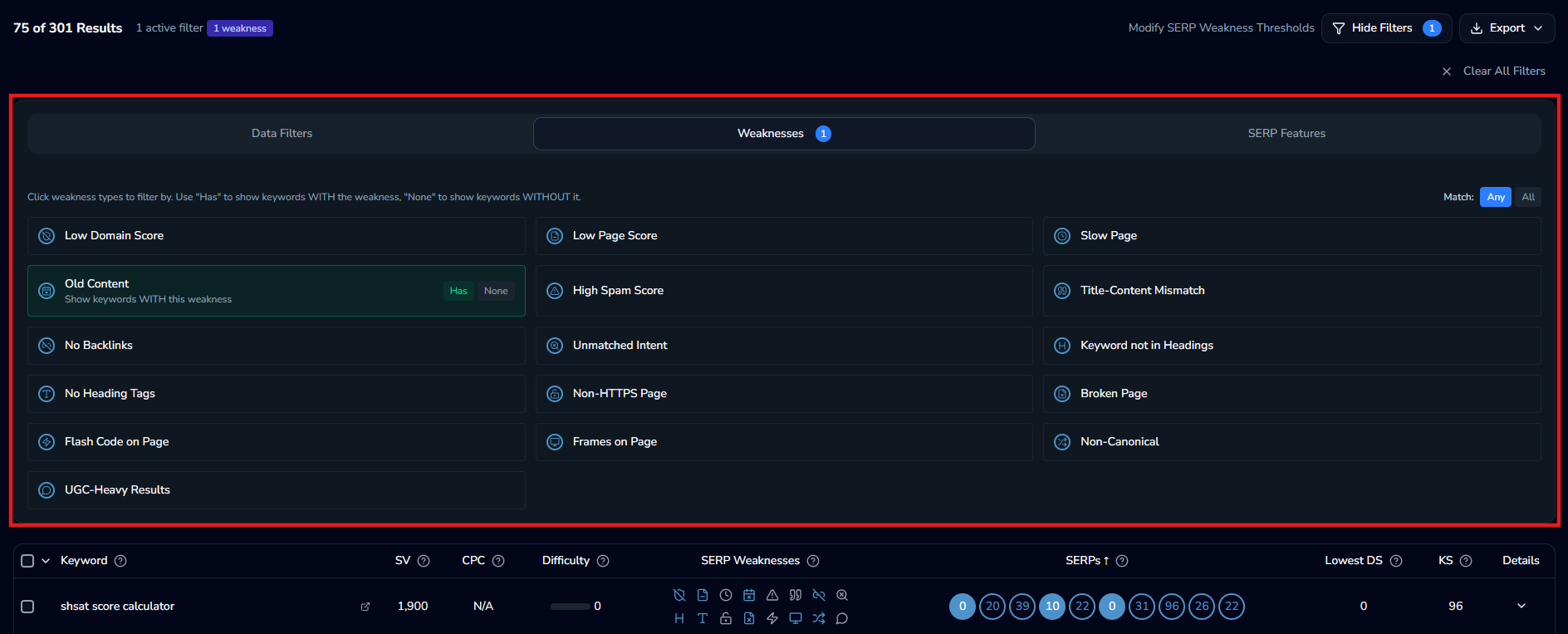Click the Keyword not in Headings icon
This screenshot has width=1568, height=634.
1062,346
